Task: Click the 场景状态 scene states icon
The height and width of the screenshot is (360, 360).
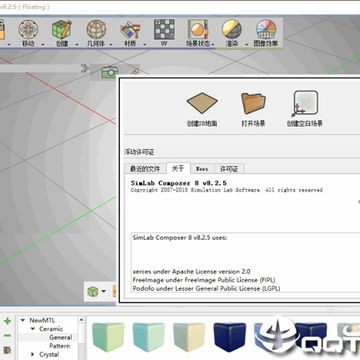Action: pyautogui.click(x=198, y=29)
